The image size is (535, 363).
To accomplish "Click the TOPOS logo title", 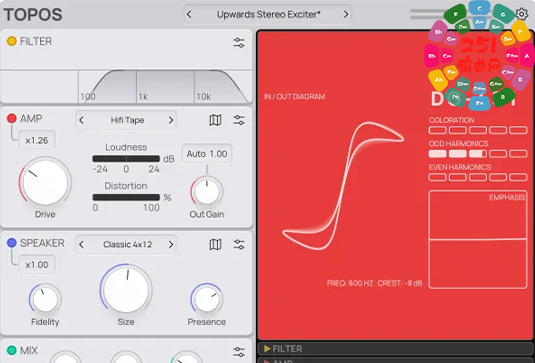I will 33,15.
